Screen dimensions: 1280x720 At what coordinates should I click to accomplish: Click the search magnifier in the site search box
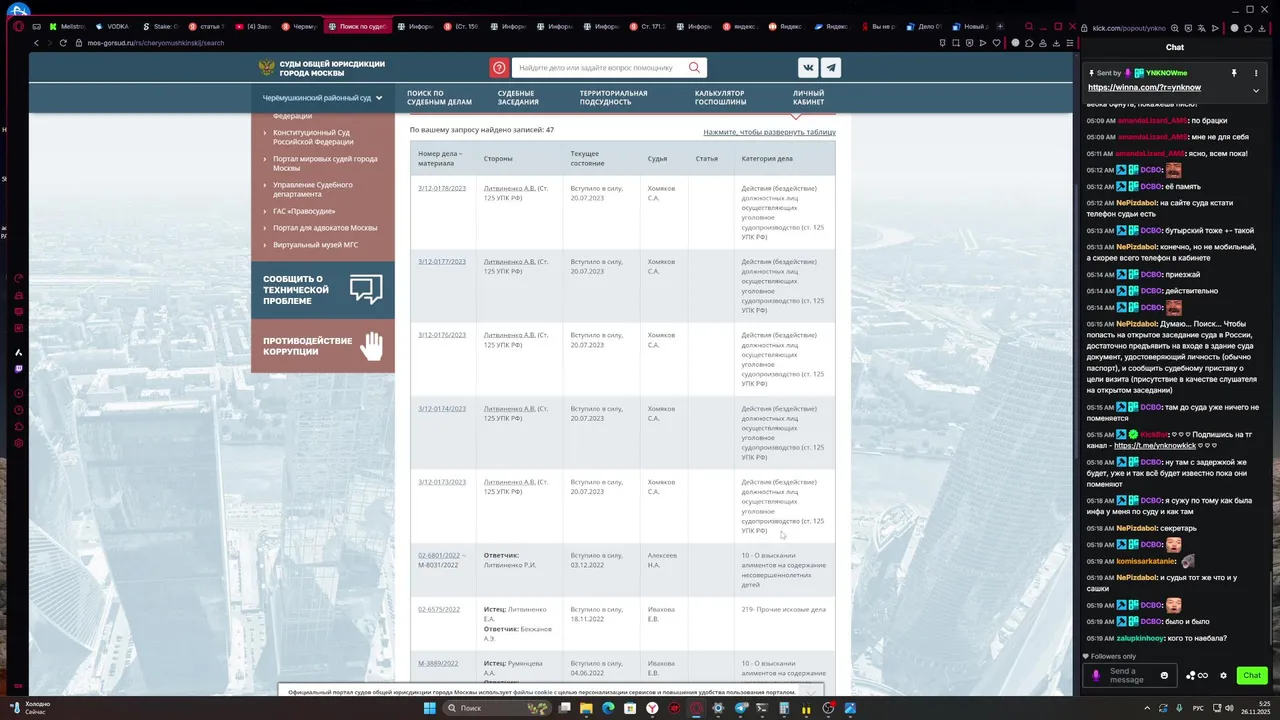[x=694, y=68]
